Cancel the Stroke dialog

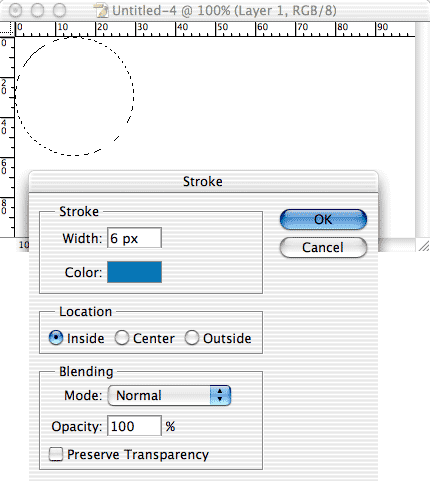point(323,247)
